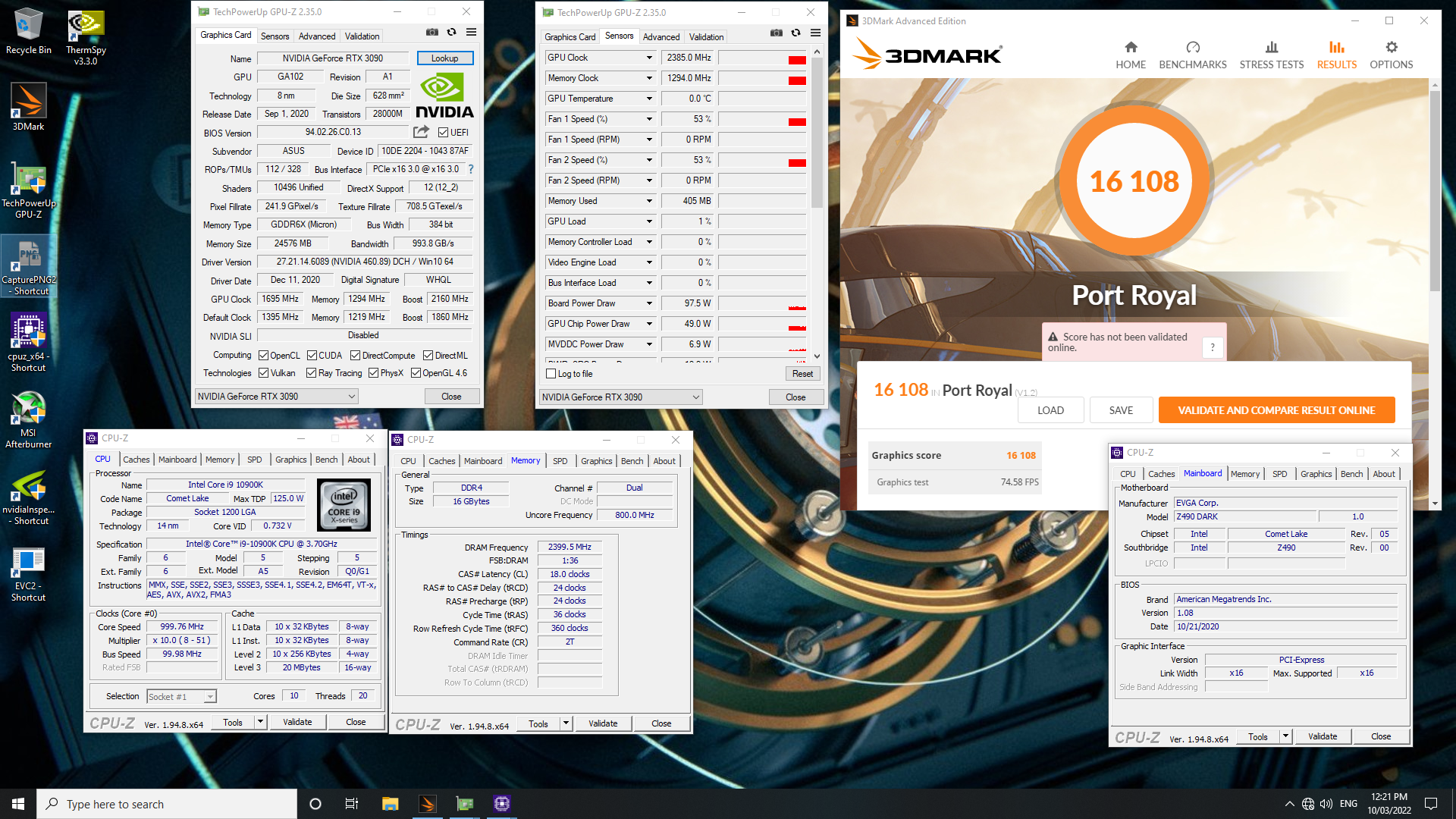Screen dimensions: 1456x819
Task: Toggle the DirectCompute checkbox
Action: point(355,356)
